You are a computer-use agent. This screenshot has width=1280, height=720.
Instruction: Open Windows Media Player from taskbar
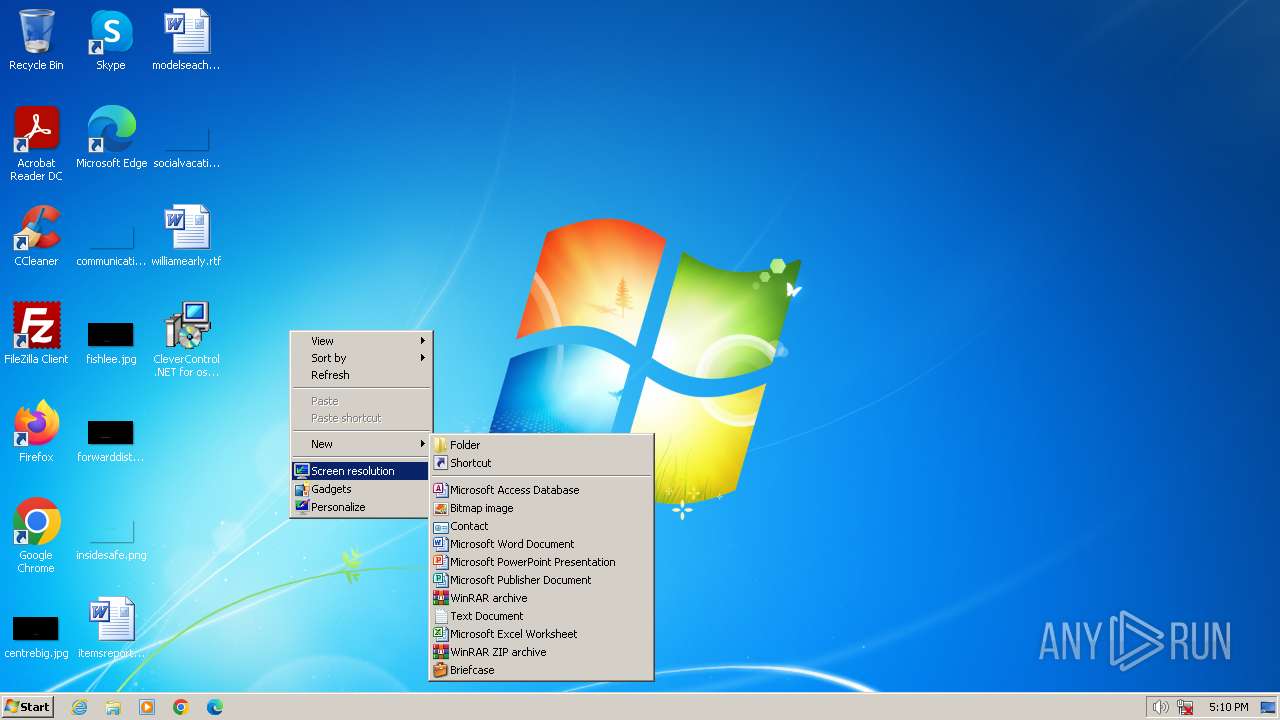[147, 707]
